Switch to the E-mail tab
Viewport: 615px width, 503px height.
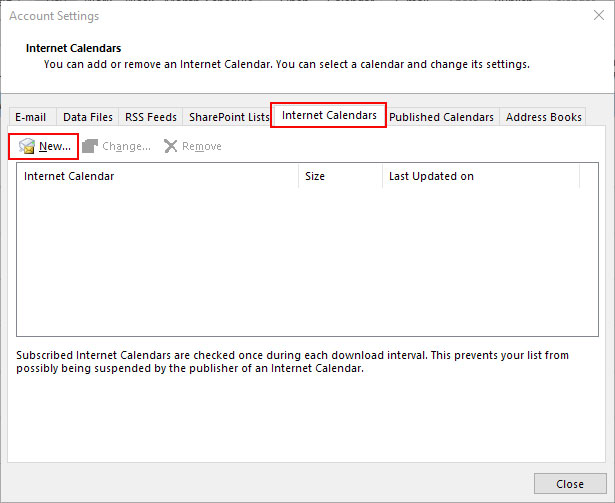coord(30,117)
